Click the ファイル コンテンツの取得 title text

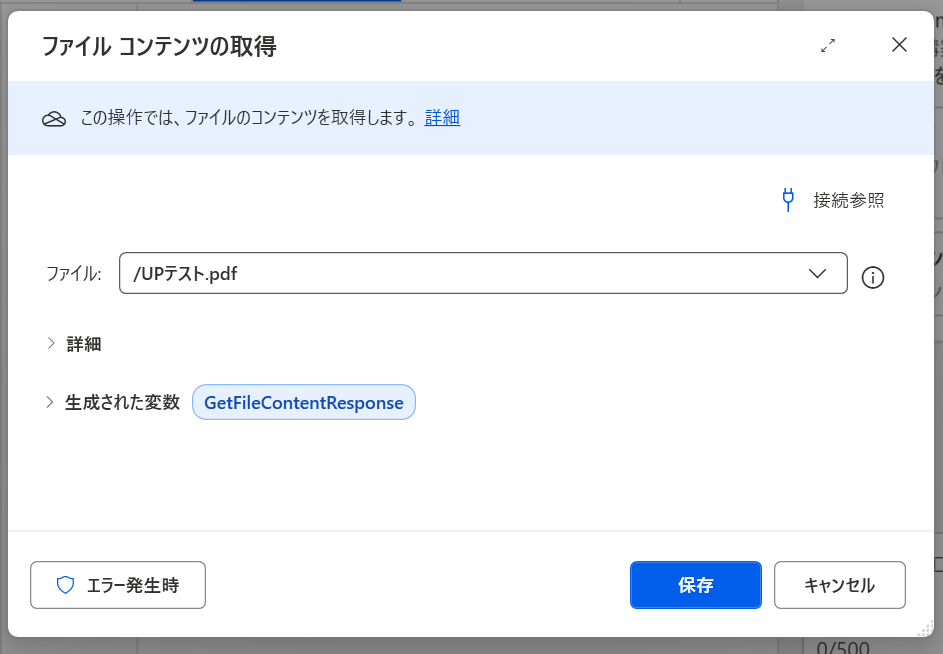click(x=159, y=46)
